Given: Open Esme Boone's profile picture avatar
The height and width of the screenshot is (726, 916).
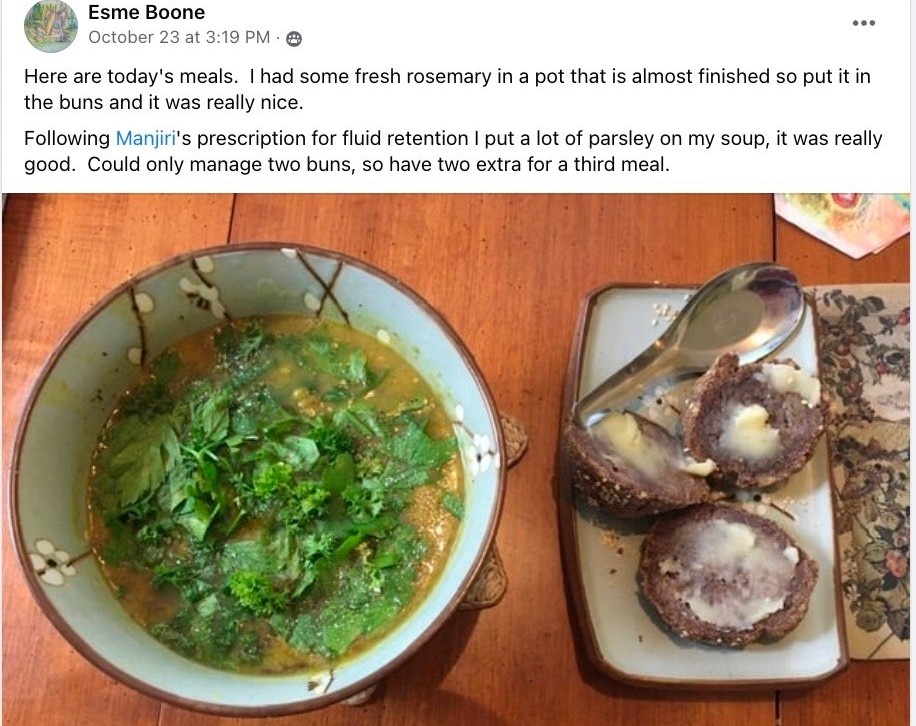Looking at the screenshot, I should (51, 25).
